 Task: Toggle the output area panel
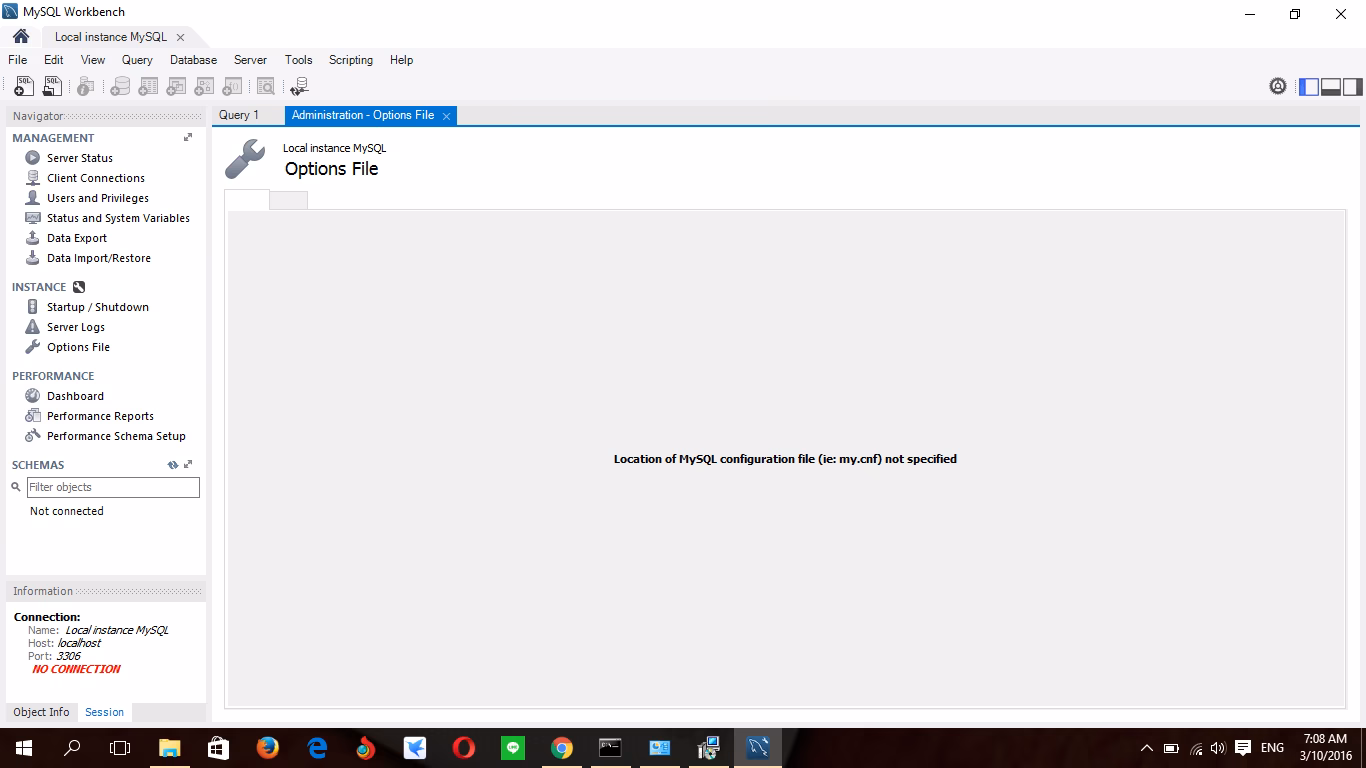pyautogui.click(x=1330, y=87)
